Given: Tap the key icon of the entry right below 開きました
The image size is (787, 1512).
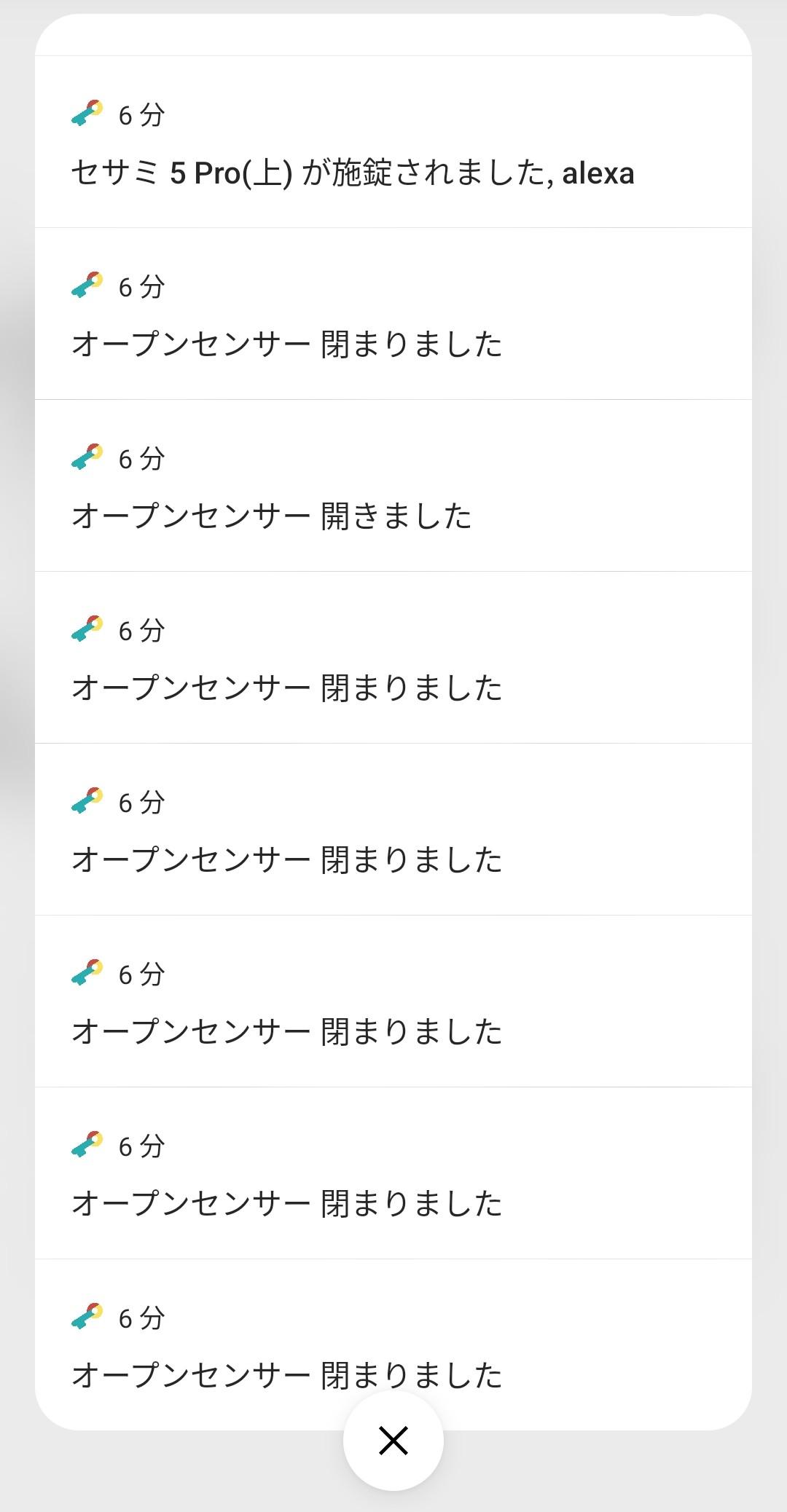Looking at the screenshot, I should coord(87,630).
